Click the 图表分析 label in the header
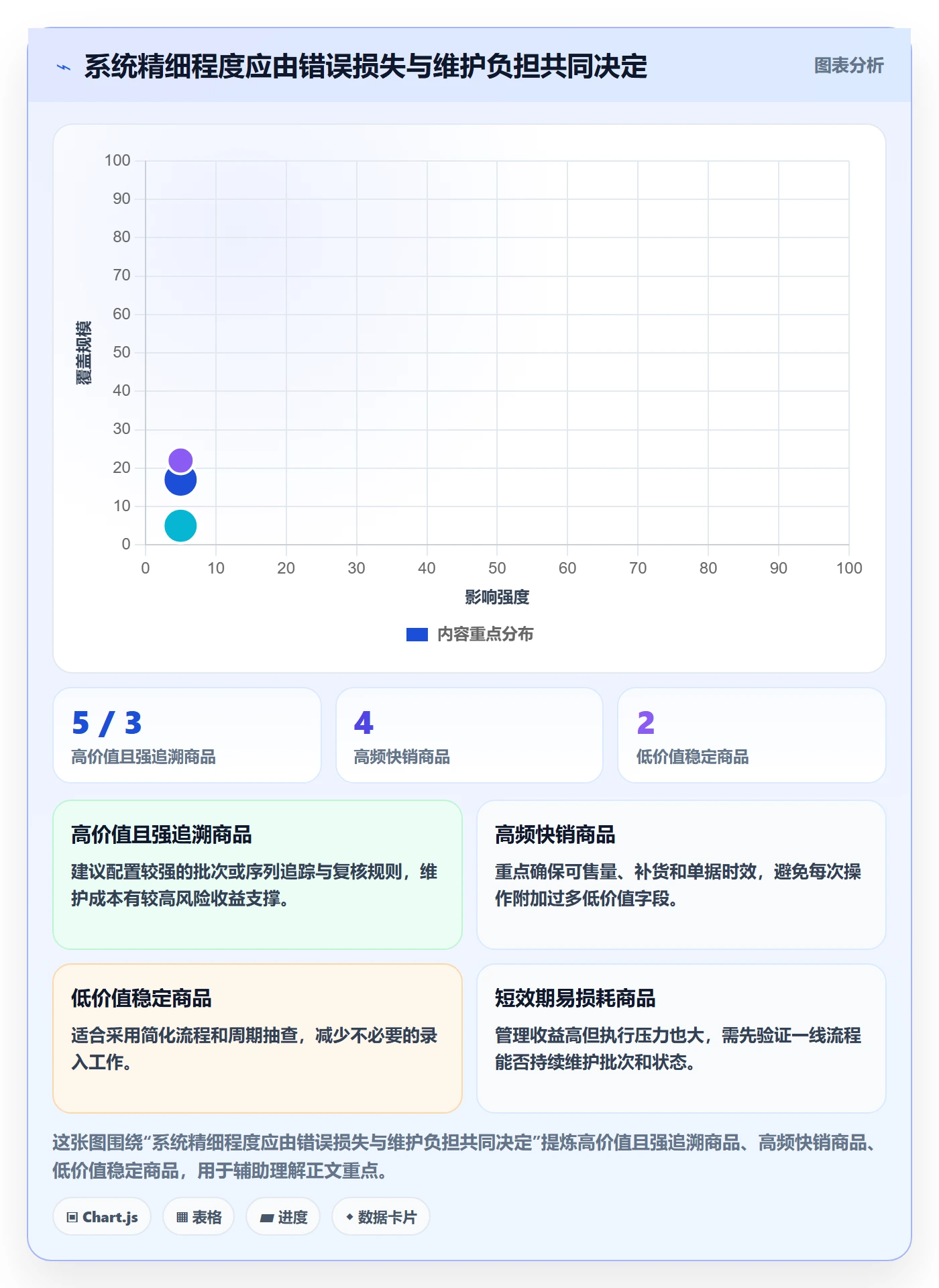This screenshot has height=1288, width=939. [848, 66]
